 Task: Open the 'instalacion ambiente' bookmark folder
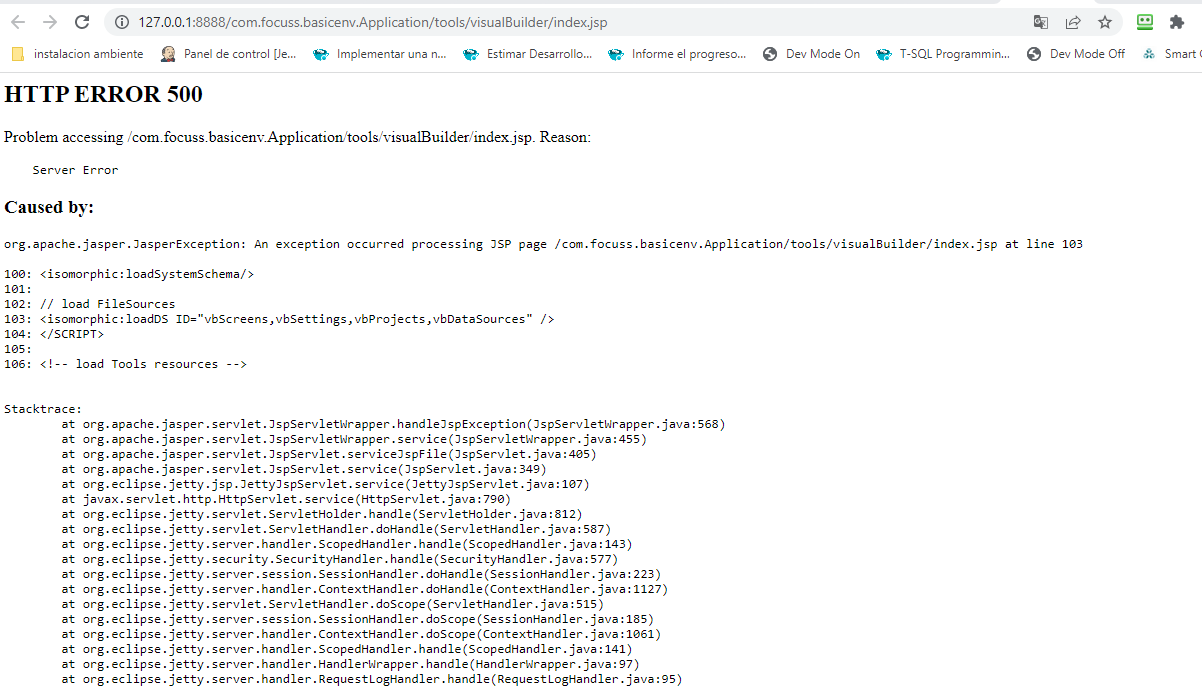pyautogui.click(x=78, y=54)
